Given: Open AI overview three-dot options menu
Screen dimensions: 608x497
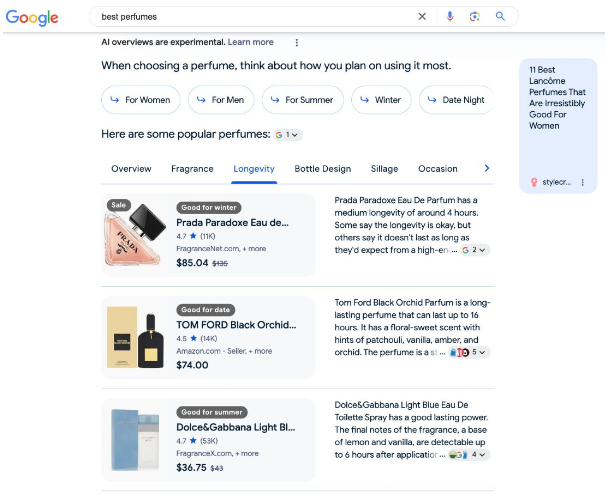Looking at the screenshot, I should point(296,42).
